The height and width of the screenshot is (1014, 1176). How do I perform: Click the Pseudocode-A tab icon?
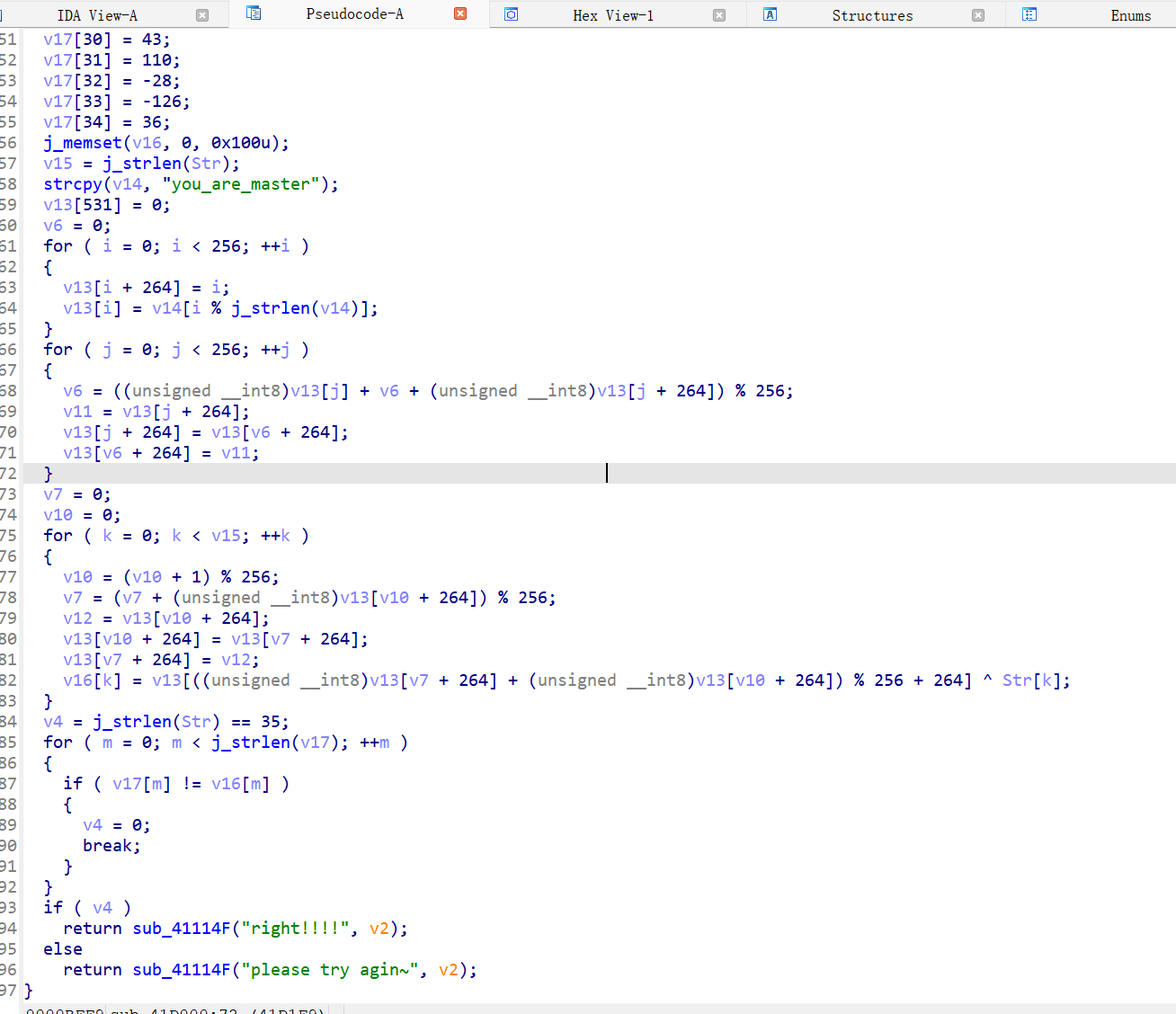pyautogui.click(x=254, y=13)
